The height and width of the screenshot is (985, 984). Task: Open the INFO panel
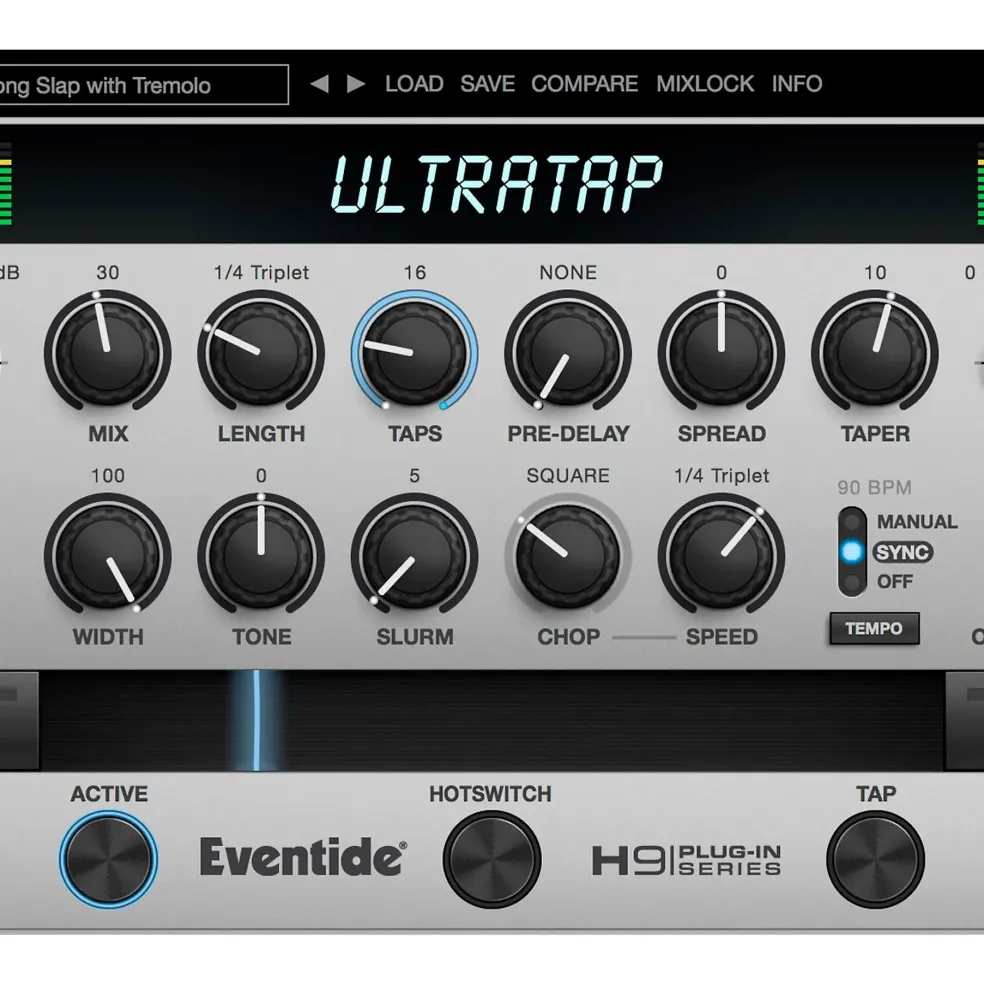point(796,84)
